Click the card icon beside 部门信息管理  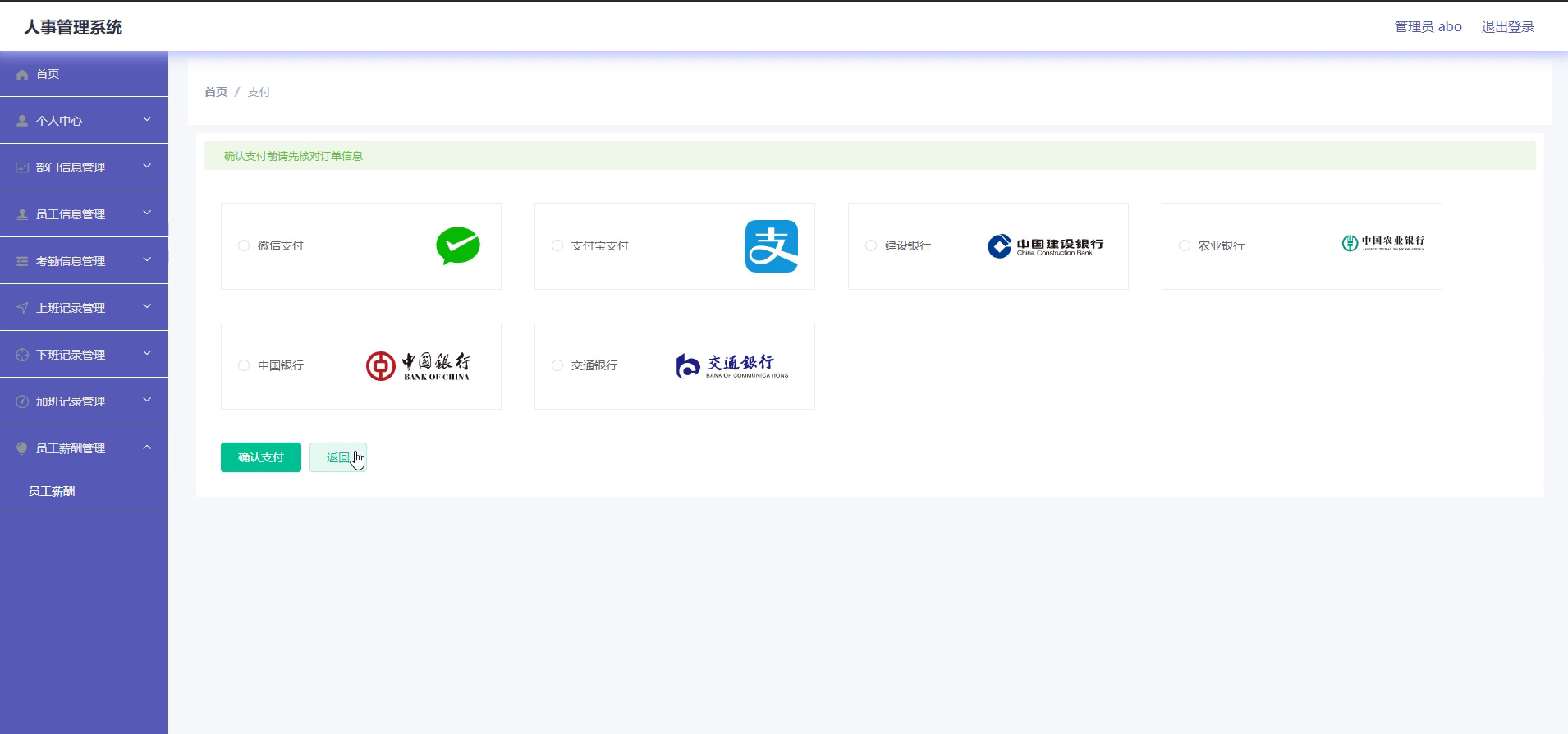click(22, 167)
